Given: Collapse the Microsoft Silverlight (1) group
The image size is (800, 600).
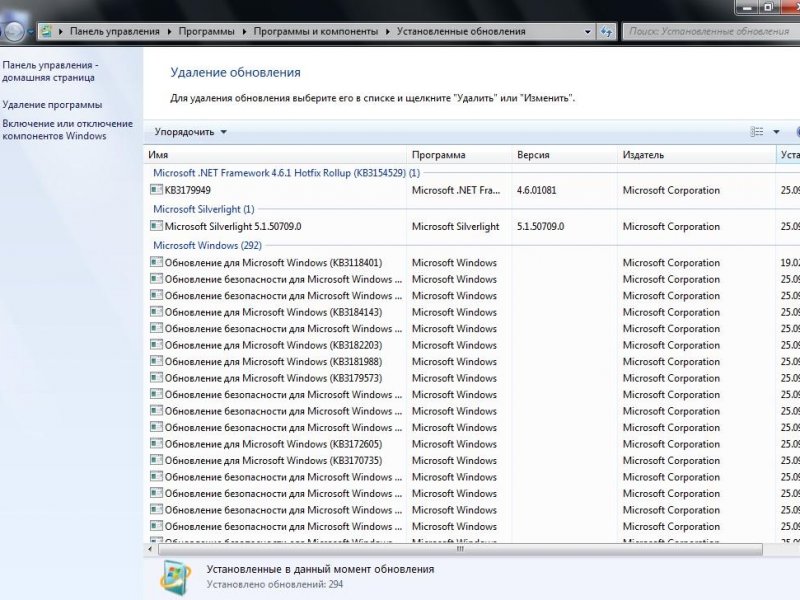Looking at the screenshot, I should [204, 209].
